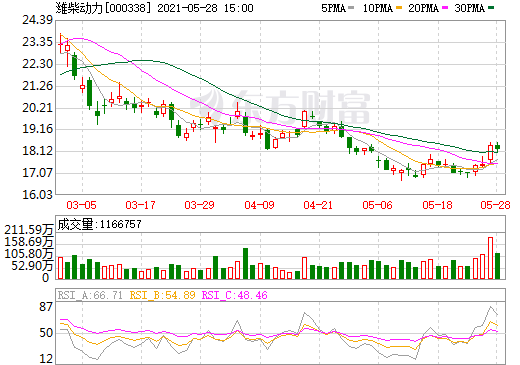Click the RSI_C:48.46 indicator label
Image resolution: width=520 pixels, height=365 pixels.
tap(235, 295)
